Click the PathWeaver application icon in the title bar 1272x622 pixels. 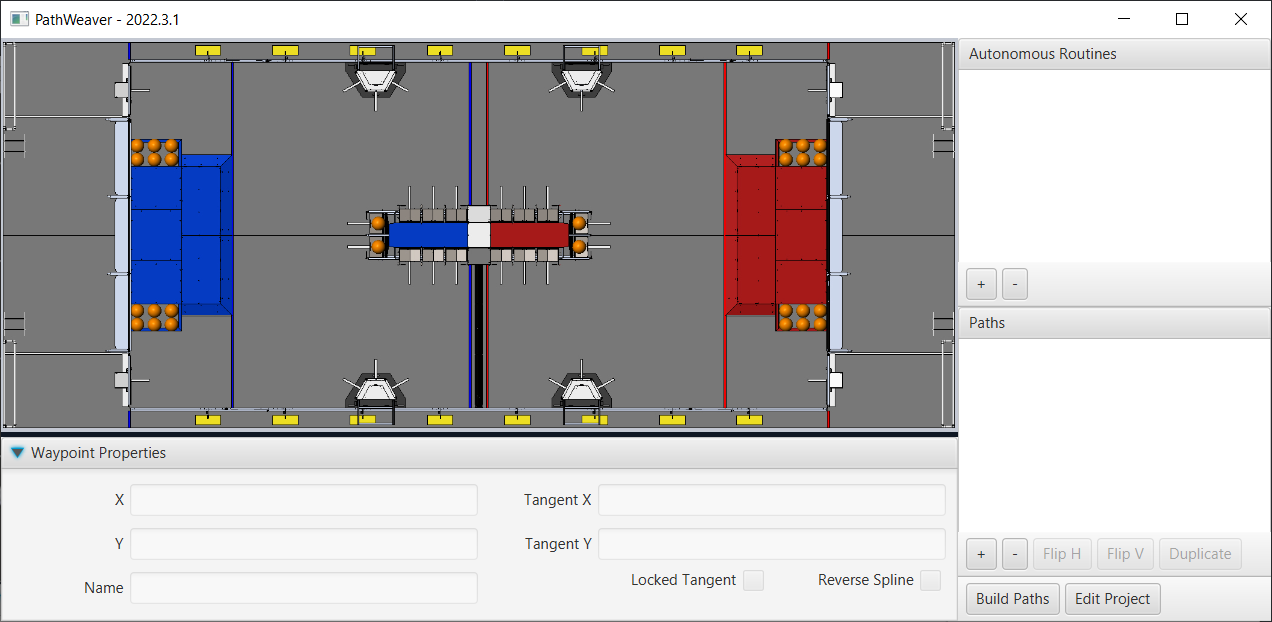click(19, 18)
